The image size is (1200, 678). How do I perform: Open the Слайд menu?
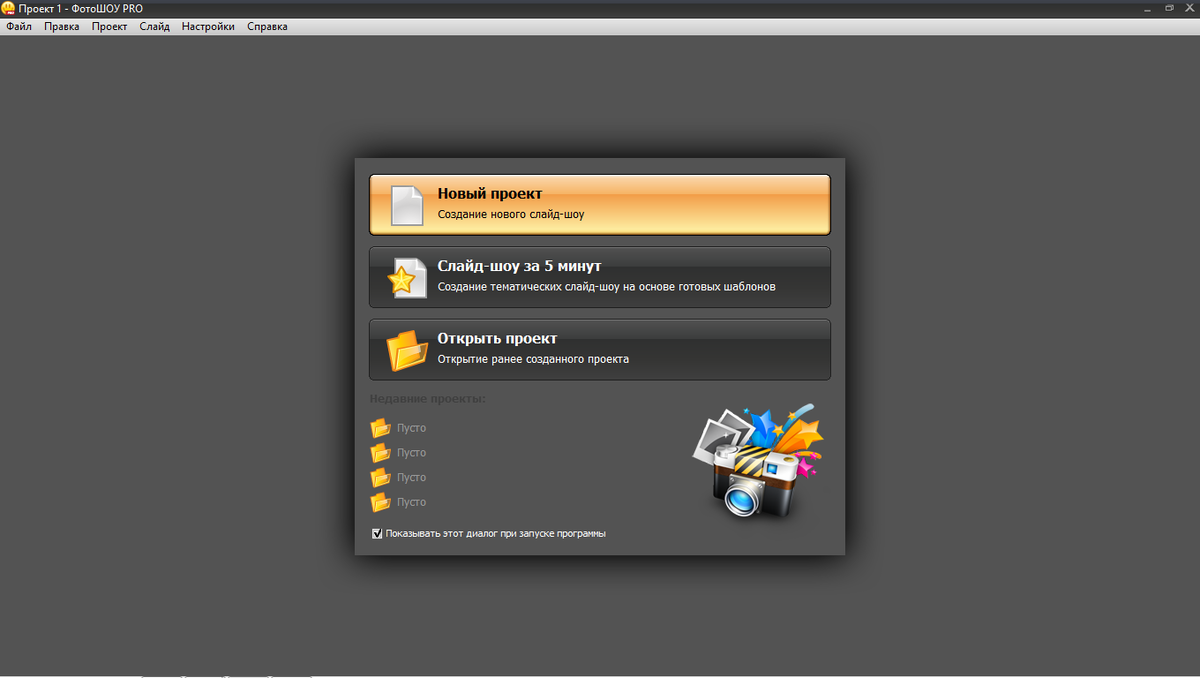(154, 27)
